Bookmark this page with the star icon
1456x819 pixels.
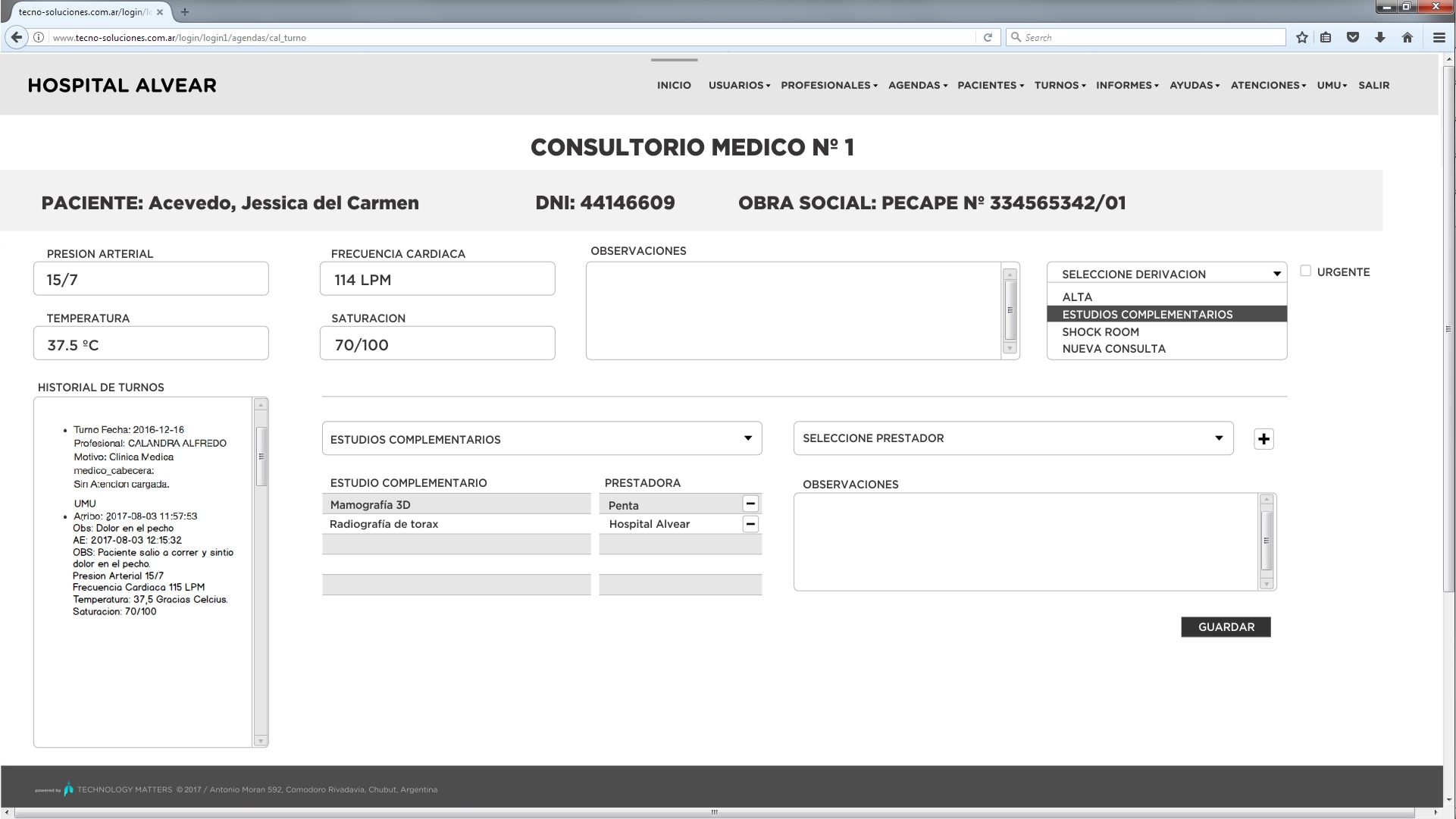pyautogui.click(x=1302, y=37)
